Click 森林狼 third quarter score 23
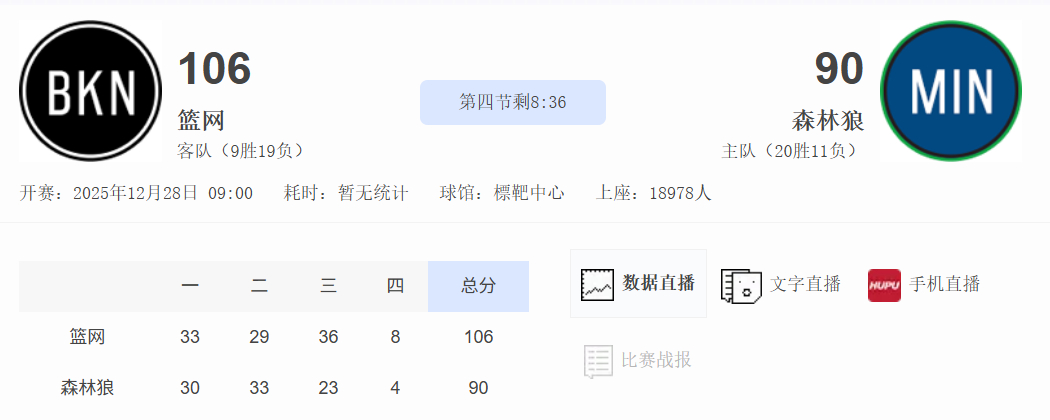Viewport: 1050px width, 420px height. point(328,388)
